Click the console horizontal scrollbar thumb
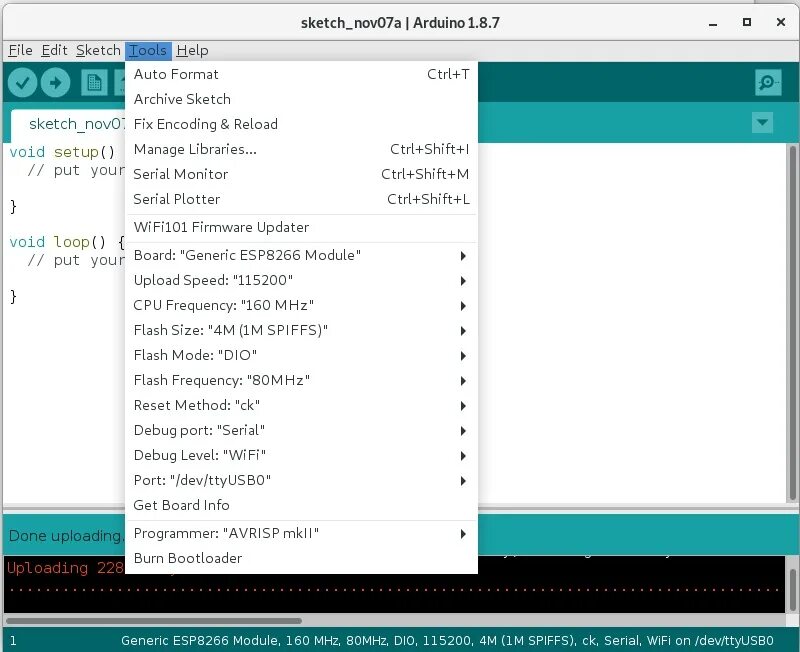 click(x=154, y=621)
